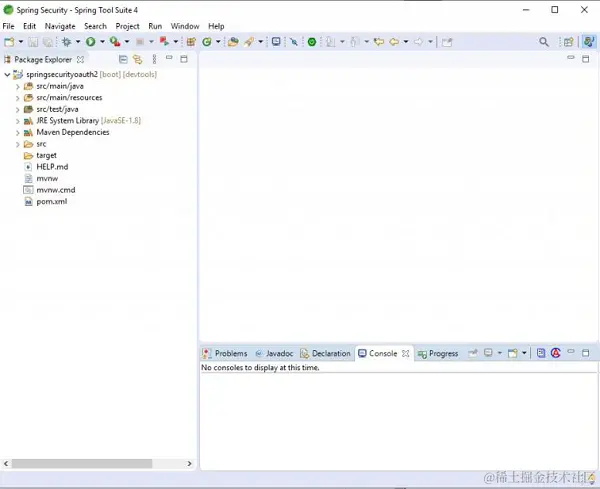The height and width of the screenshot is (489, 600).
Task: Open the Debug configurations dropdown arrow
Action: pyautogui.click(x=78, y=42)
